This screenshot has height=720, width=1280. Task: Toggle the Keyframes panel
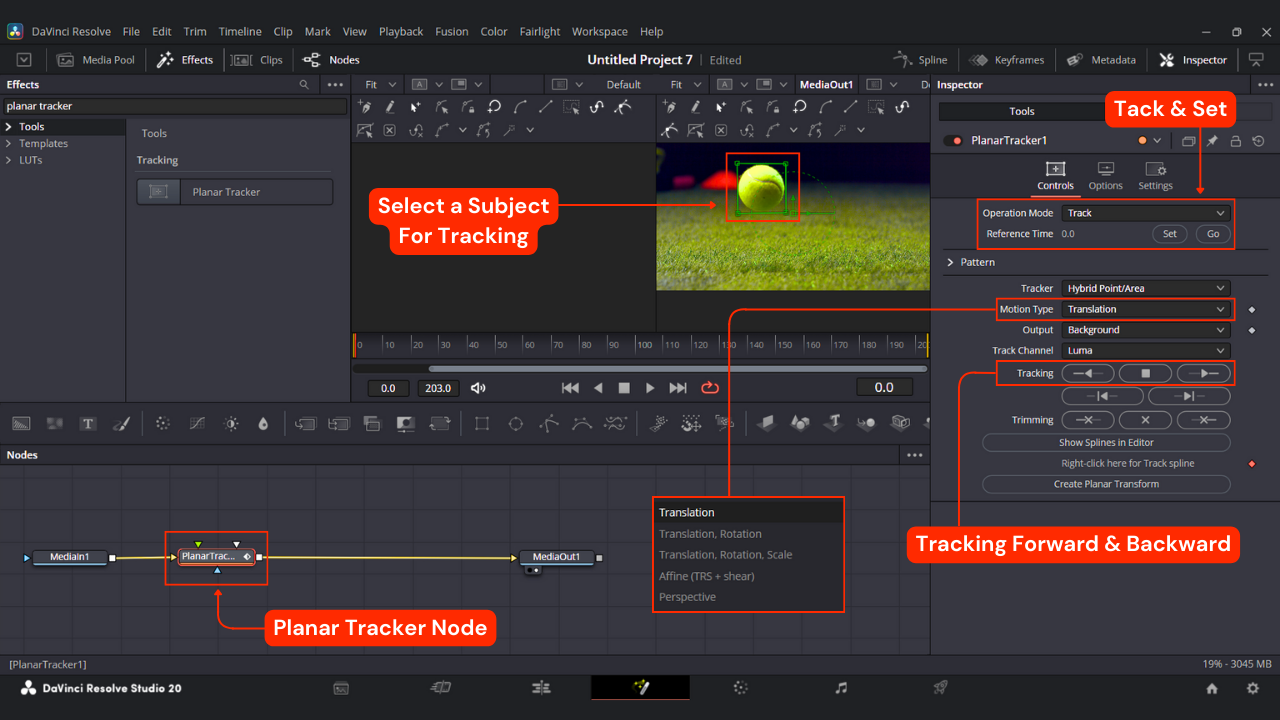coord(1007,60)
